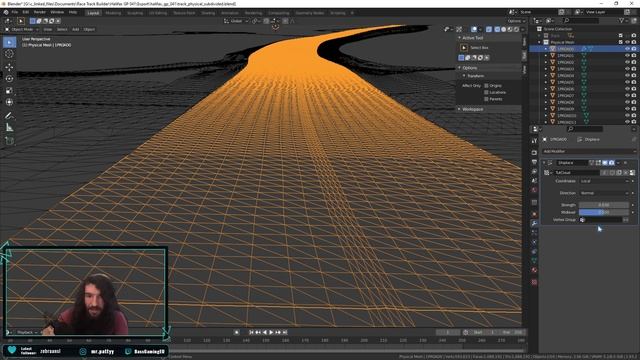The height and width of the screenshot is (360, 640).
Task: Select the Scale tool
Action: click(9, 90)
